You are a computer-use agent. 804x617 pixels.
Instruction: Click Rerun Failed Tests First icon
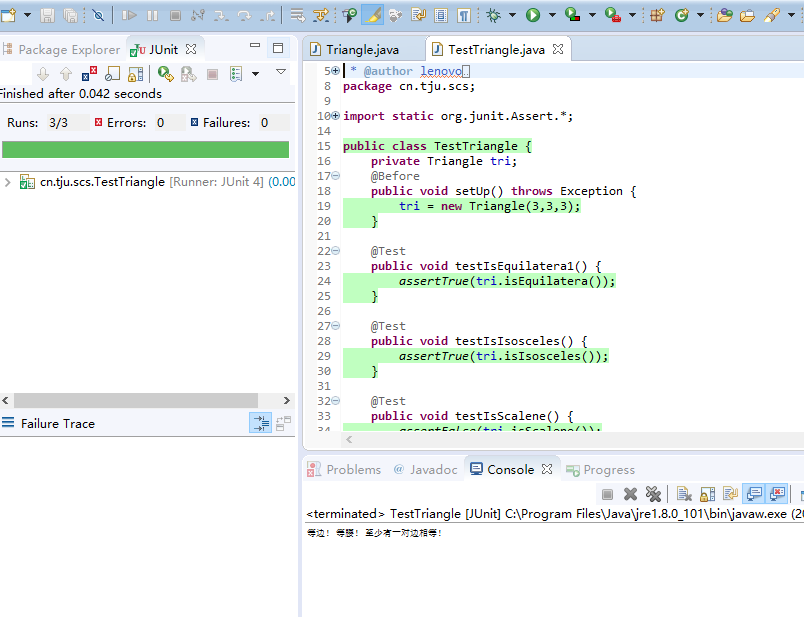188,74
